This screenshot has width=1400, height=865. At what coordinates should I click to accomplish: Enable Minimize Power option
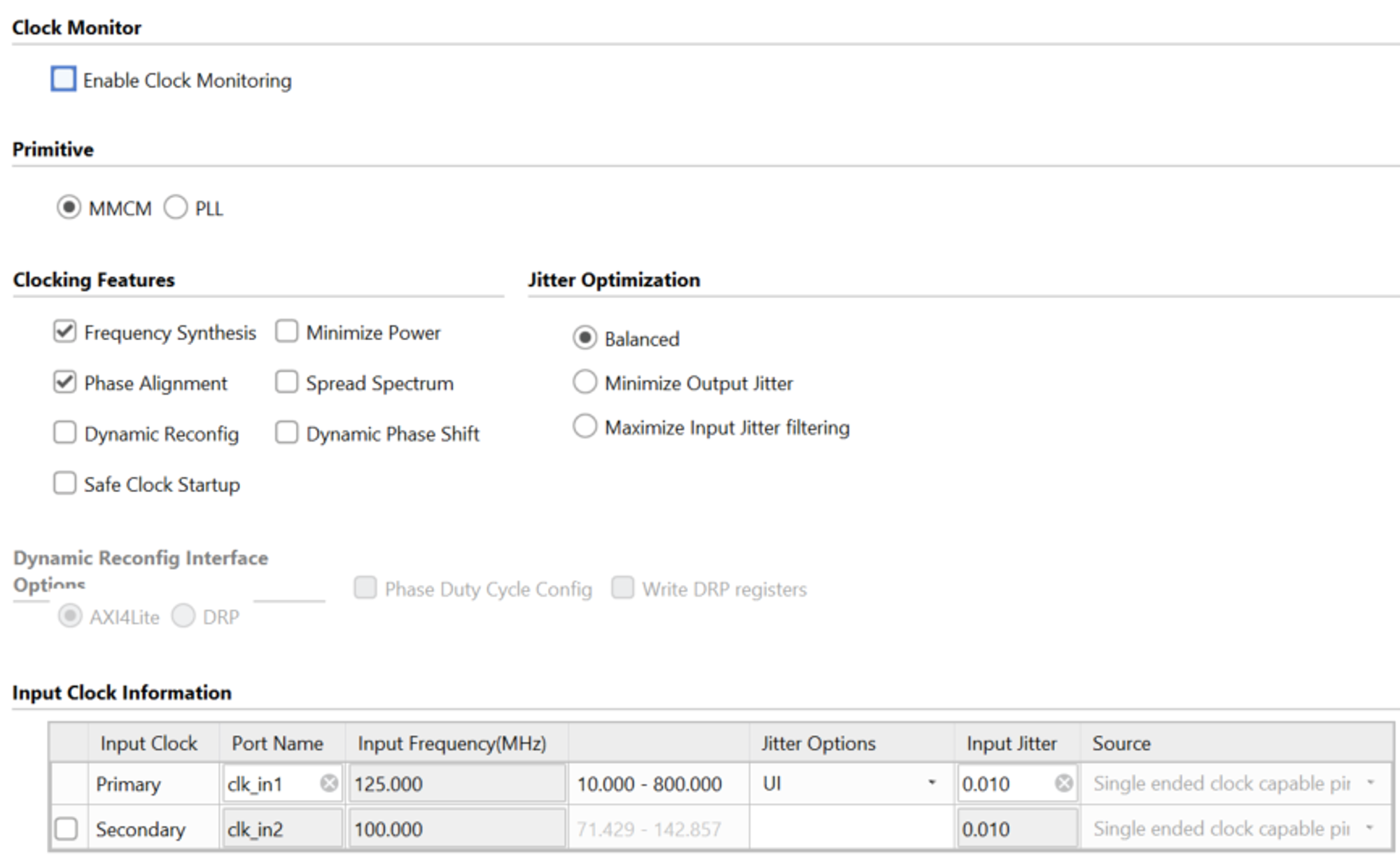click(x=286, y=332)
